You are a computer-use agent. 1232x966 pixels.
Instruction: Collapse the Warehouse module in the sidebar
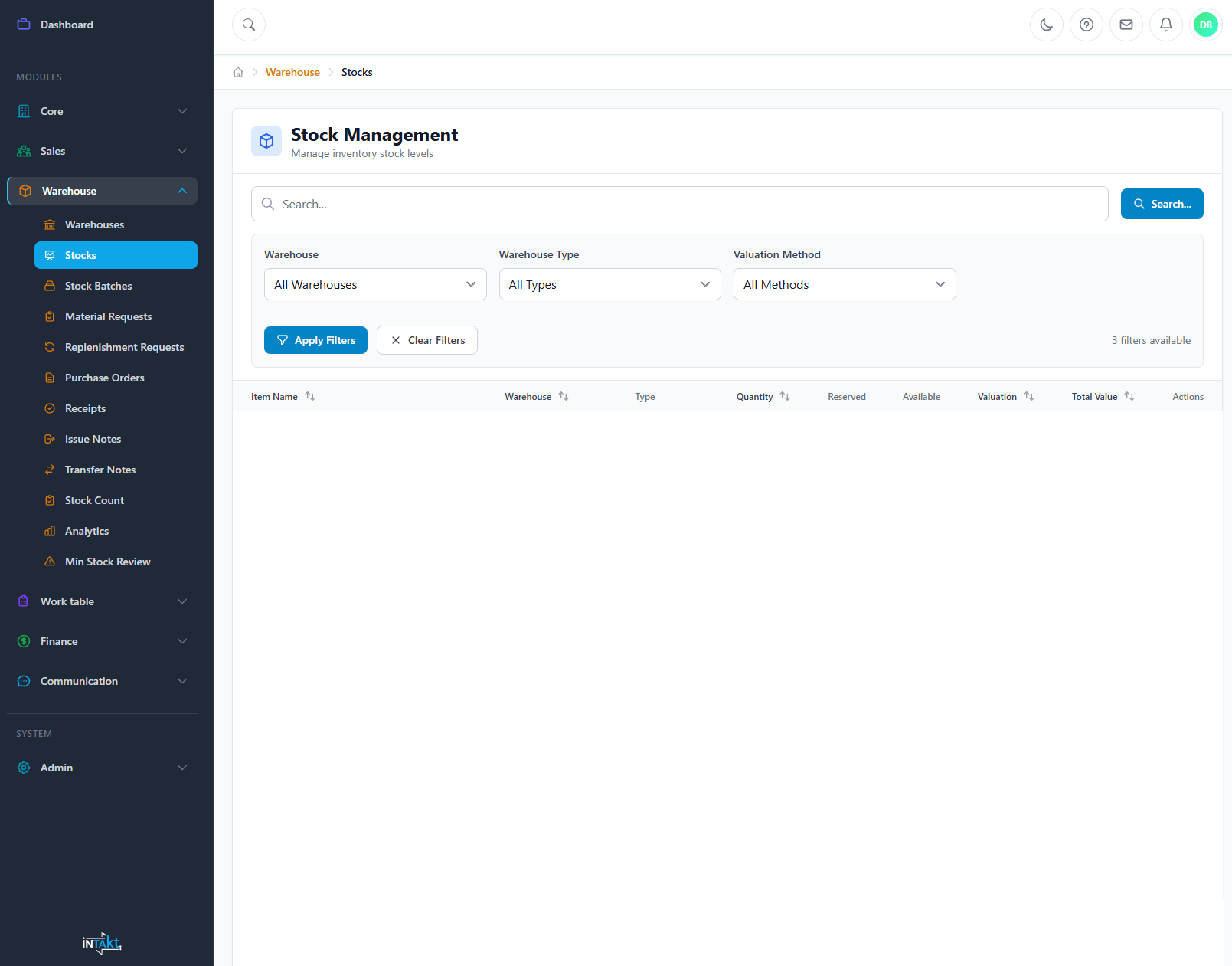point(182,191)
